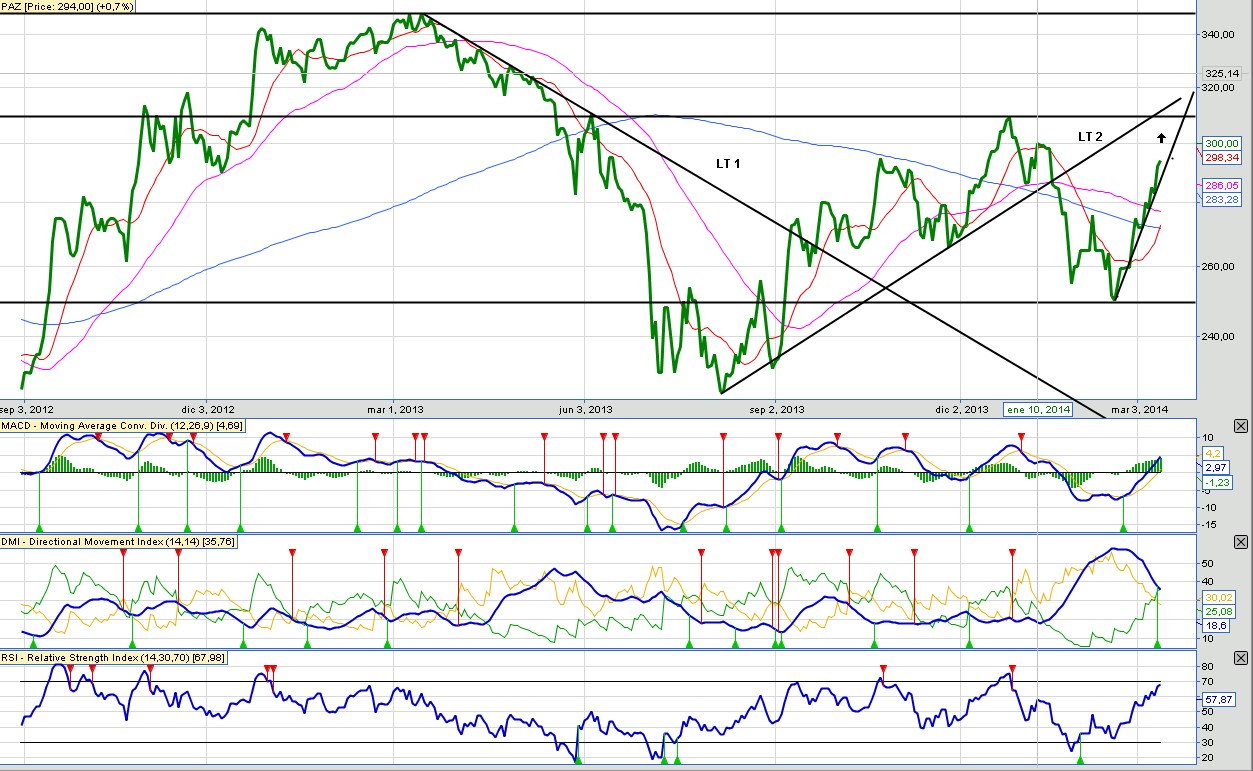Click the PAZ price title label
Image resolution: width=1253 pixels, height=771 pixels.
point(69,6)
